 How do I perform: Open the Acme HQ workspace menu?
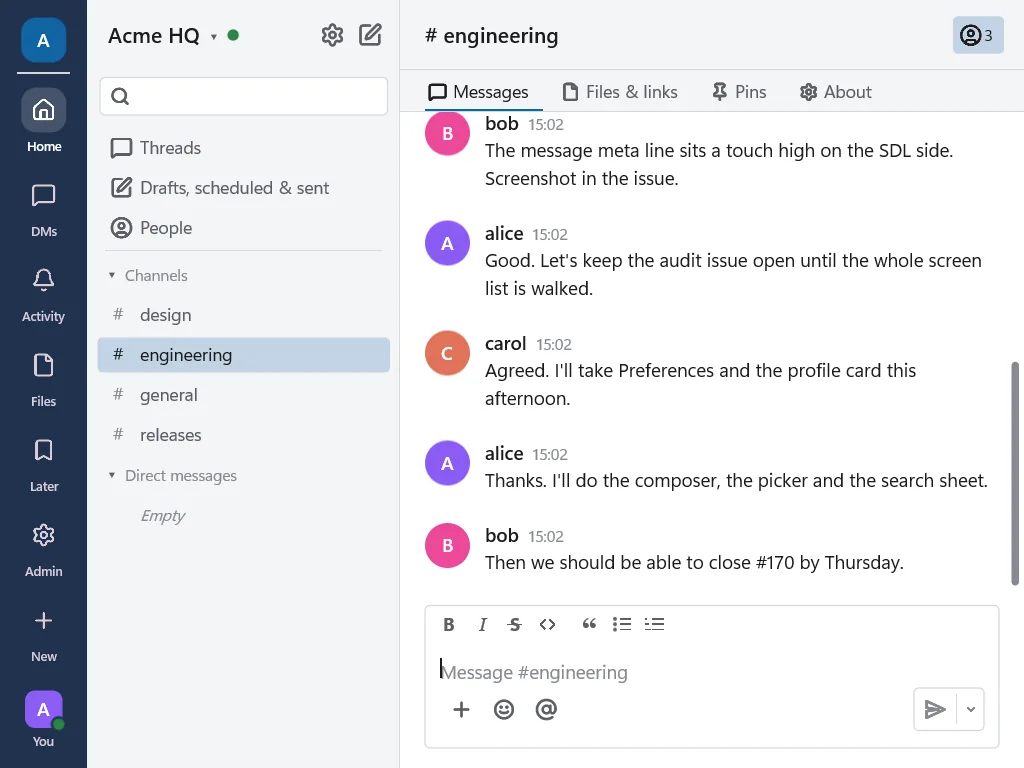pos(161,35)
